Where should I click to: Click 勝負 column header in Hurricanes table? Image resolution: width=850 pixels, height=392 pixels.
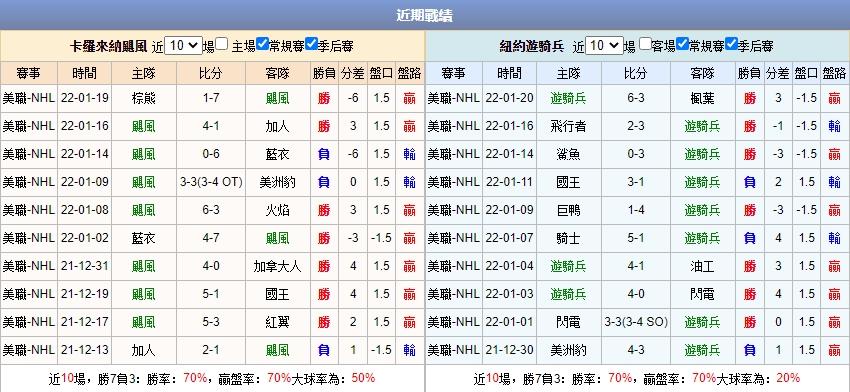(324, 73)
